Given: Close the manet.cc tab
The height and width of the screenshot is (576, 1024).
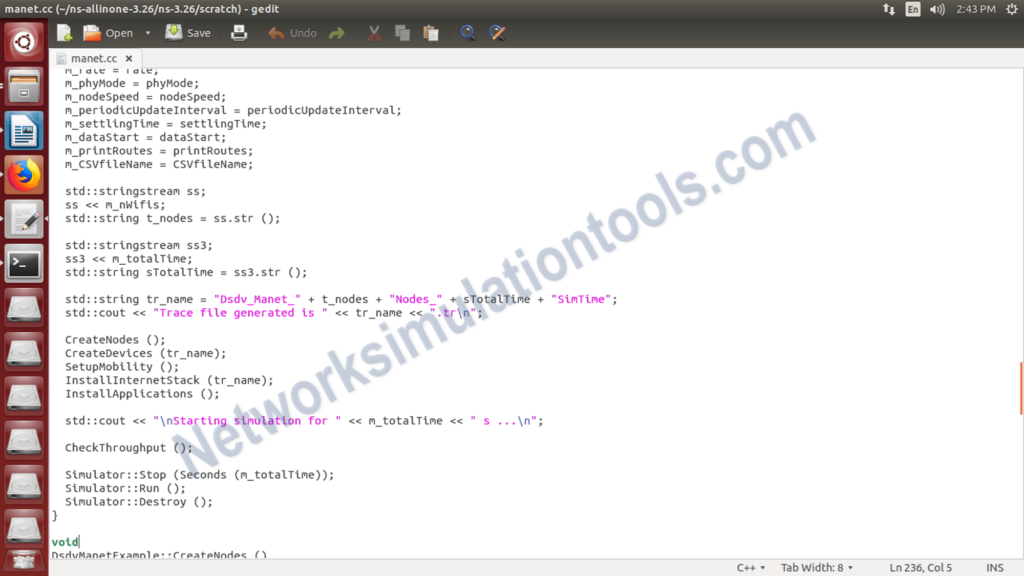Looking at the screenshot, I should [128, 58].
